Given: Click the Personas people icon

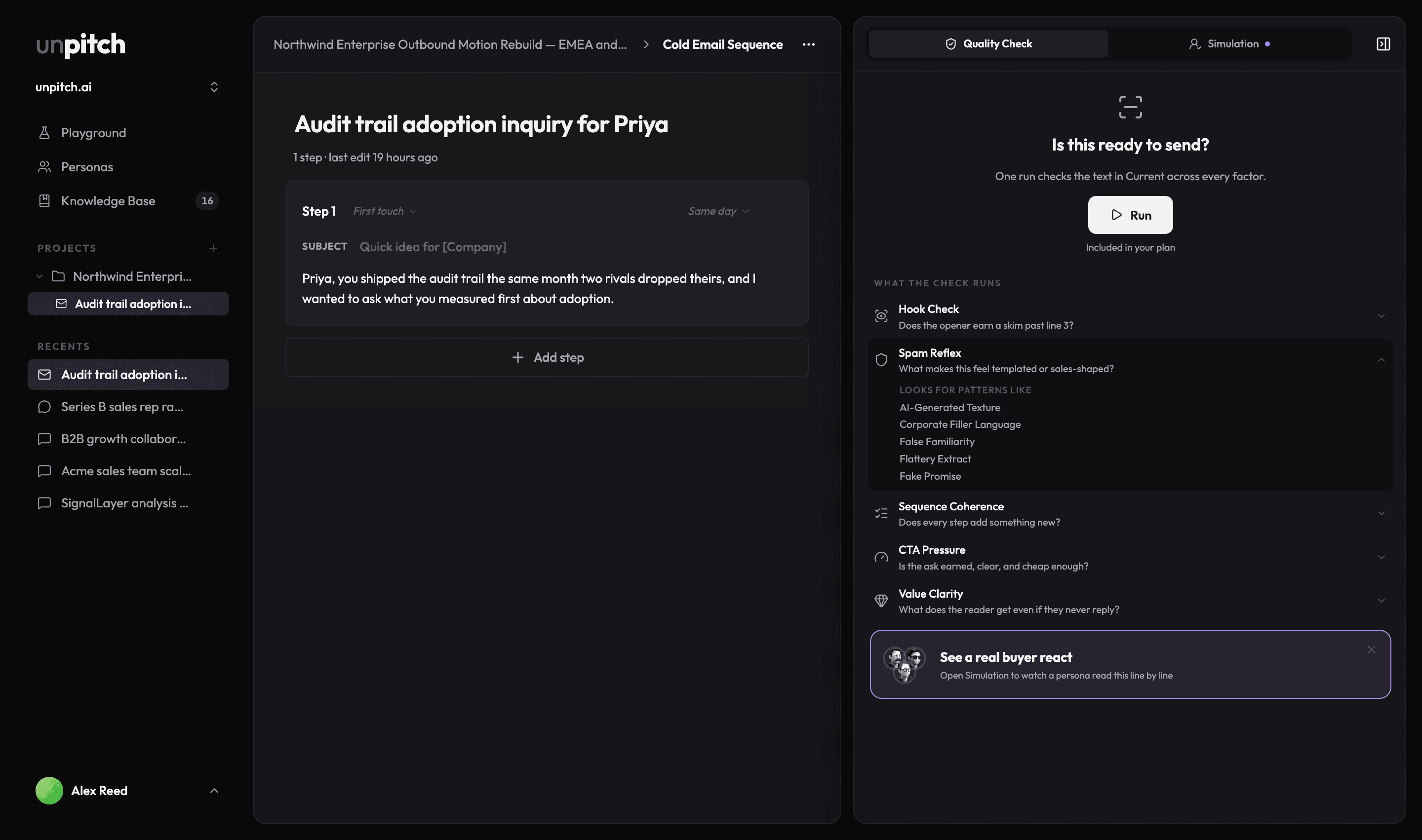Looking at the screenshot, I should coord(44,167).
